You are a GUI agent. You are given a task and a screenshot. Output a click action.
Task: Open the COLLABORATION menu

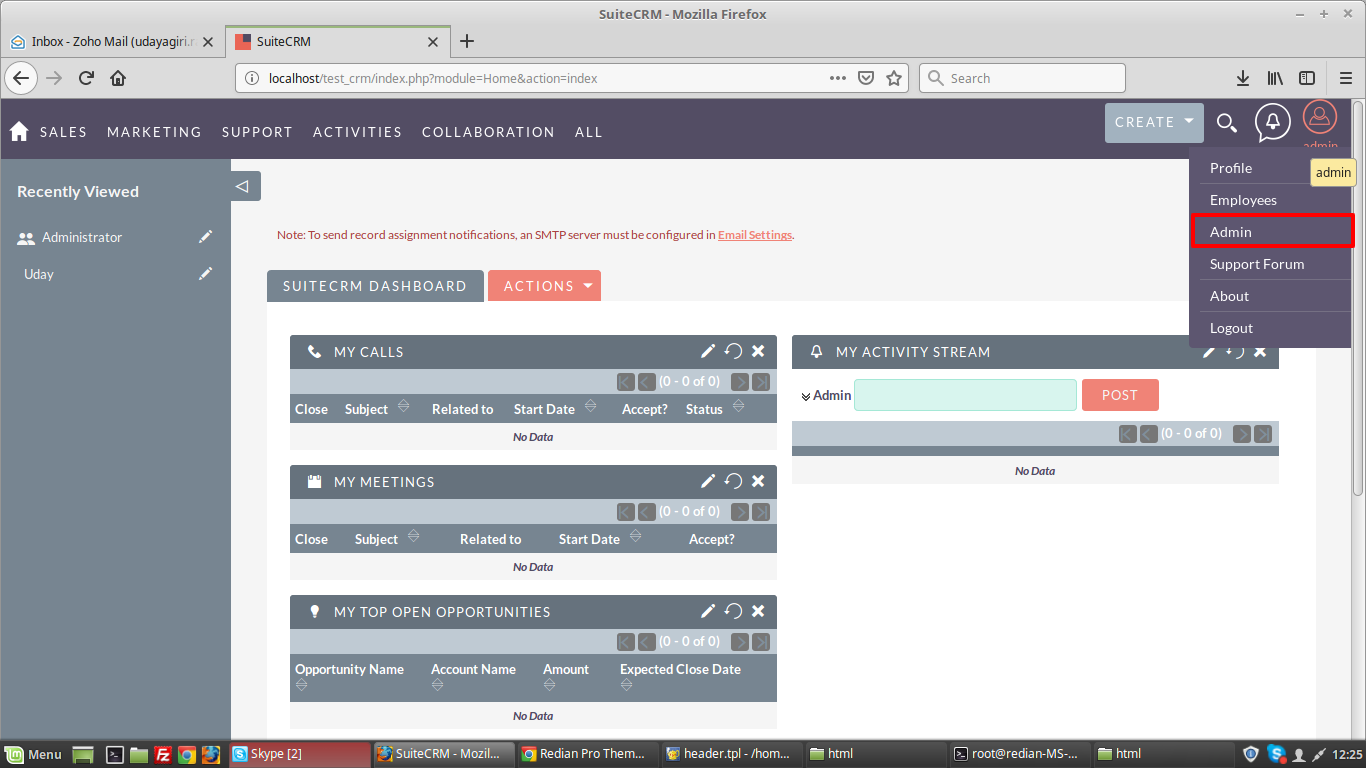click(x=488, y=132)
